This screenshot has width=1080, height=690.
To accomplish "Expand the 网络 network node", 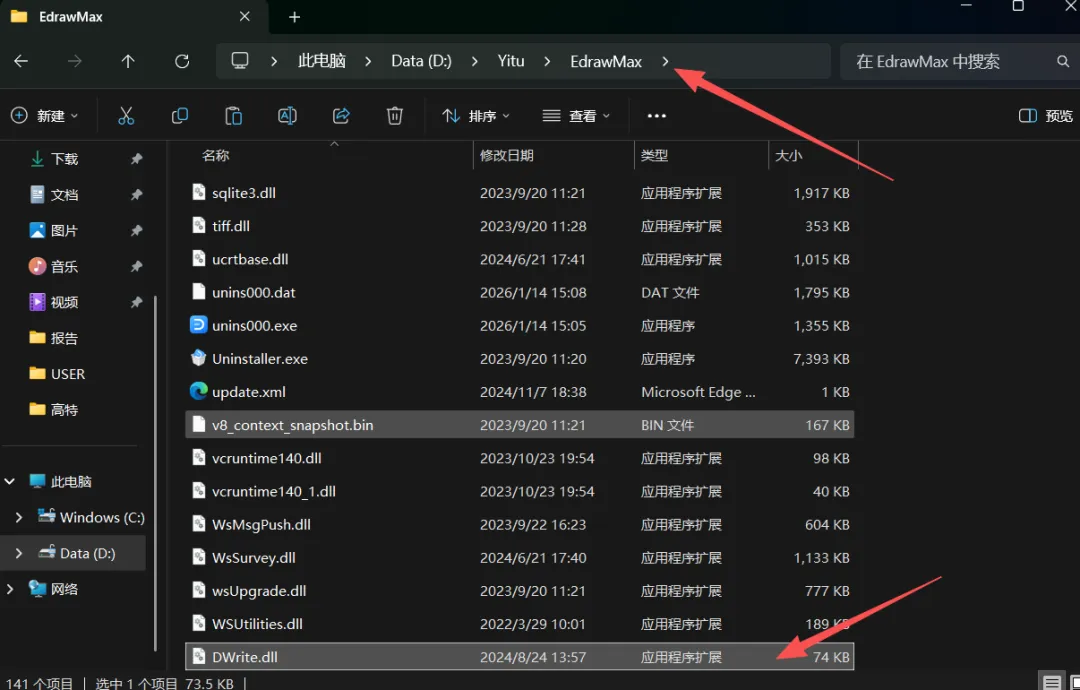I will pos(10,589).
